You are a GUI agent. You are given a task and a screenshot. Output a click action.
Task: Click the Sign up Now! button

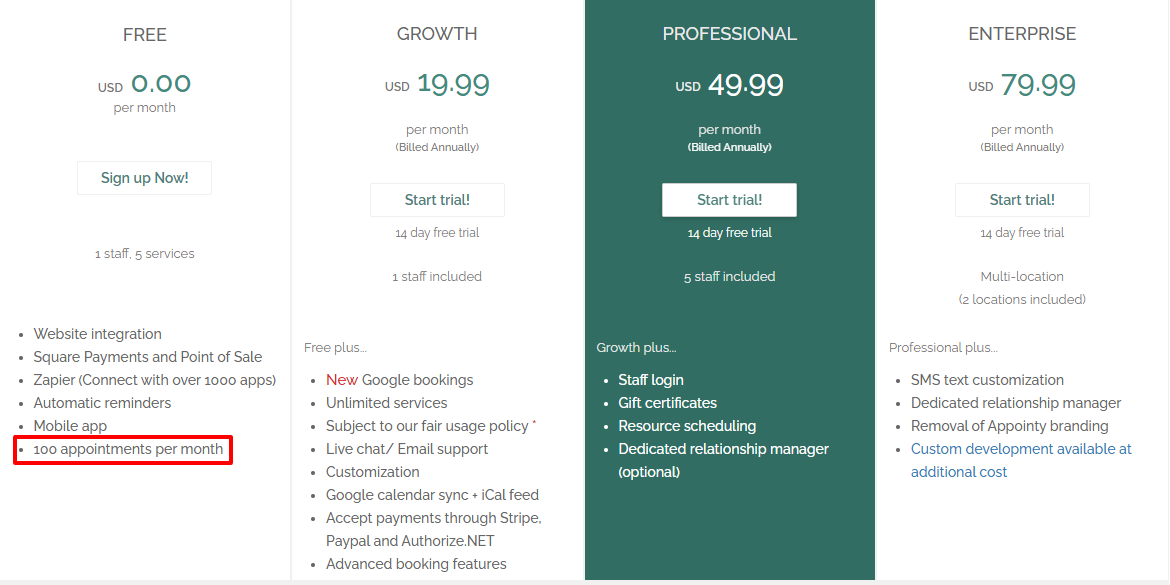click(x=144, y=178)
